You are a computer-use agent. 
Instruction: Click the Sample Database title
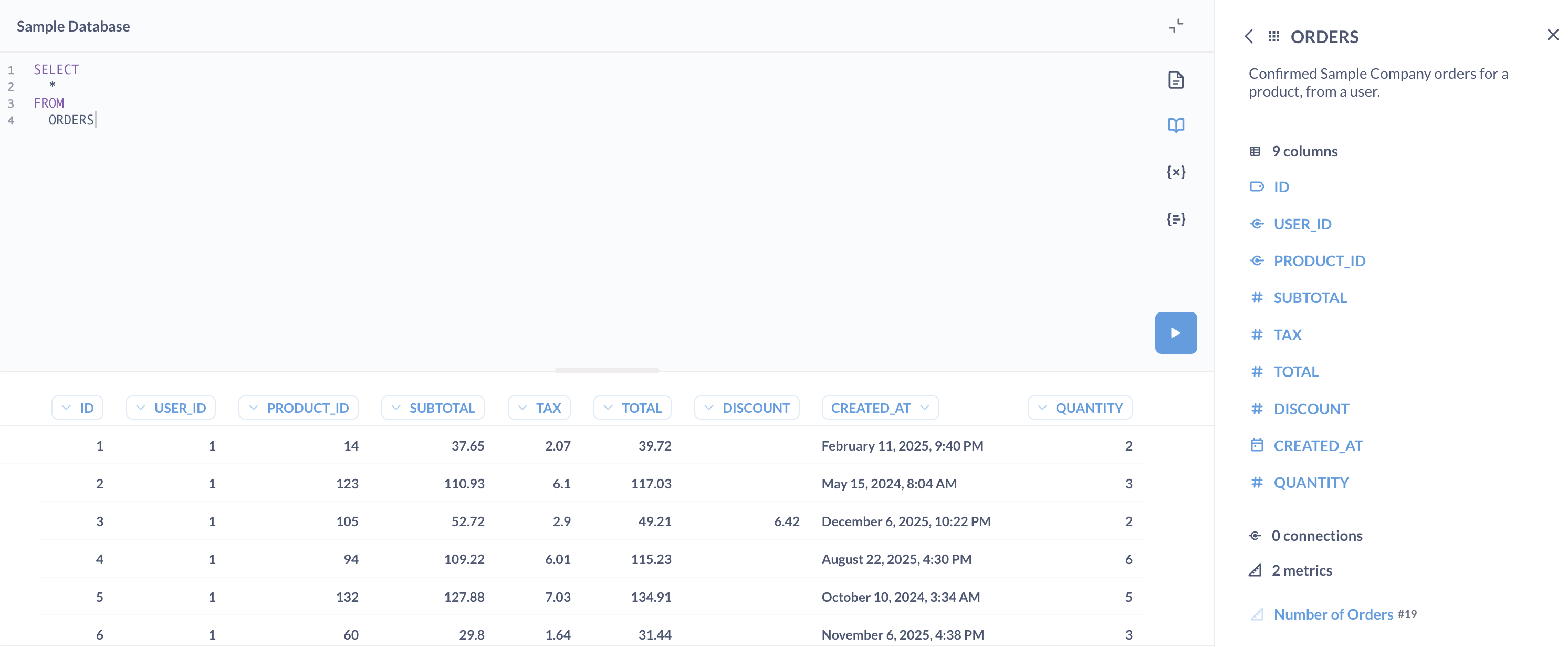73,26
